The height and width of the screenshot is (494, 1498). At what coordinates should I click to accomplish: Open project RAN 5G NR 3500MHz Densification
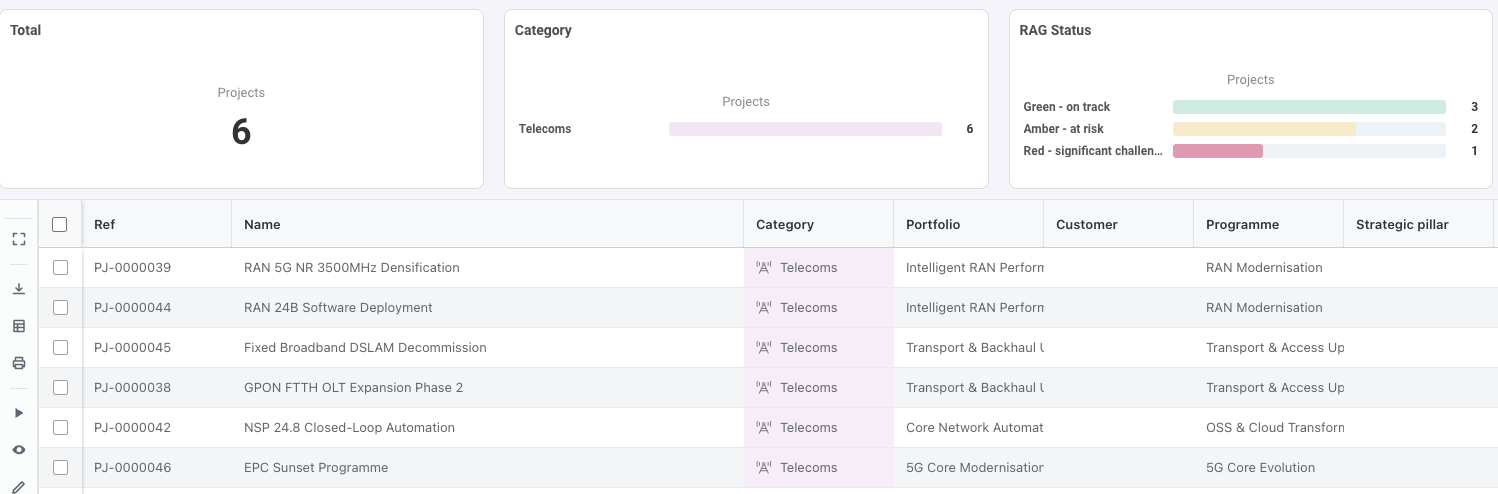coord(352,268)
